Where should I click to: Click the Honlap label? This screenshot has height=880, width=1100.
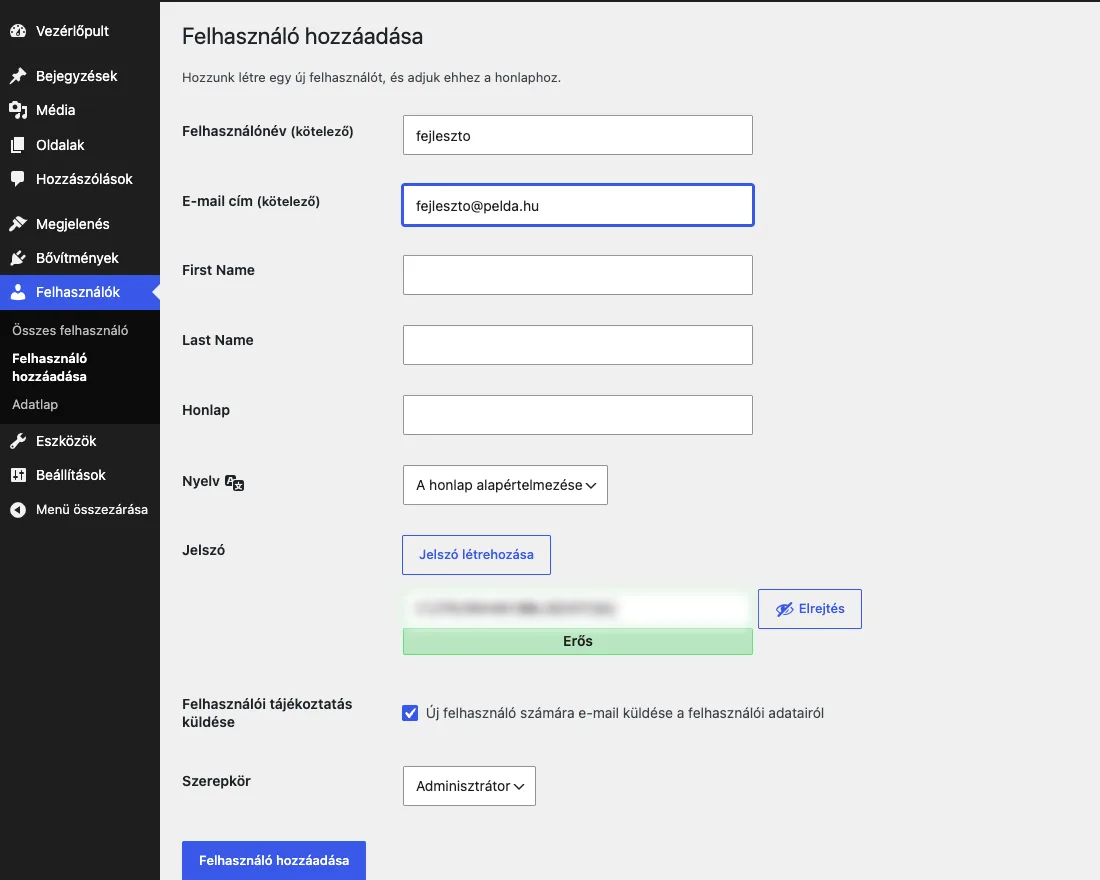pos(206,411)
